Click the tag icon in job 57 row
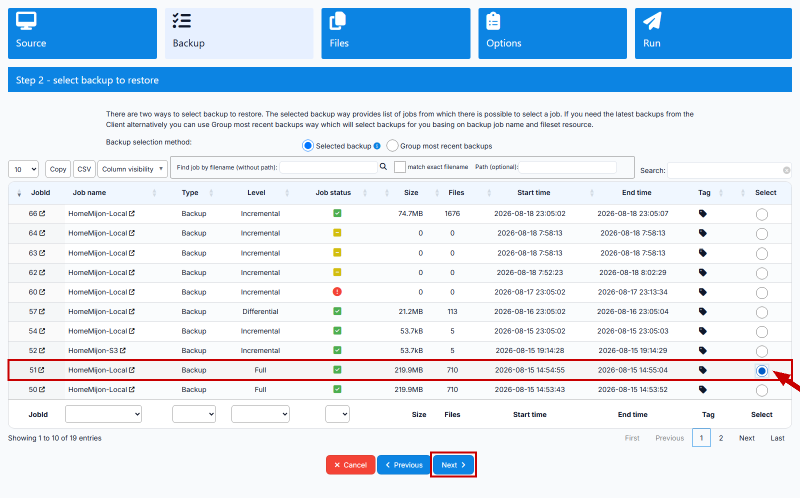 (703, 311)
